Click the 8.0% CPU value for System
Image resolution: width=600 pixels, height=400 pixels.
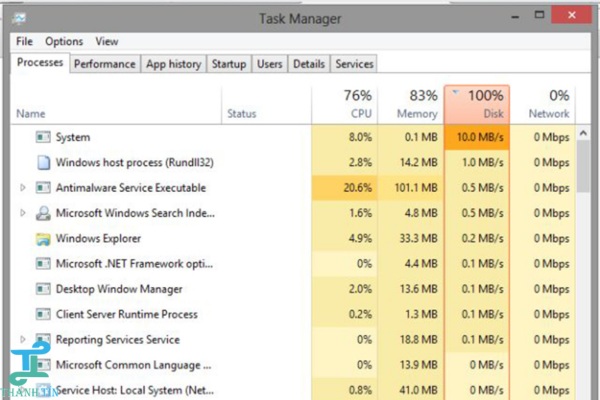click(360, 137)
